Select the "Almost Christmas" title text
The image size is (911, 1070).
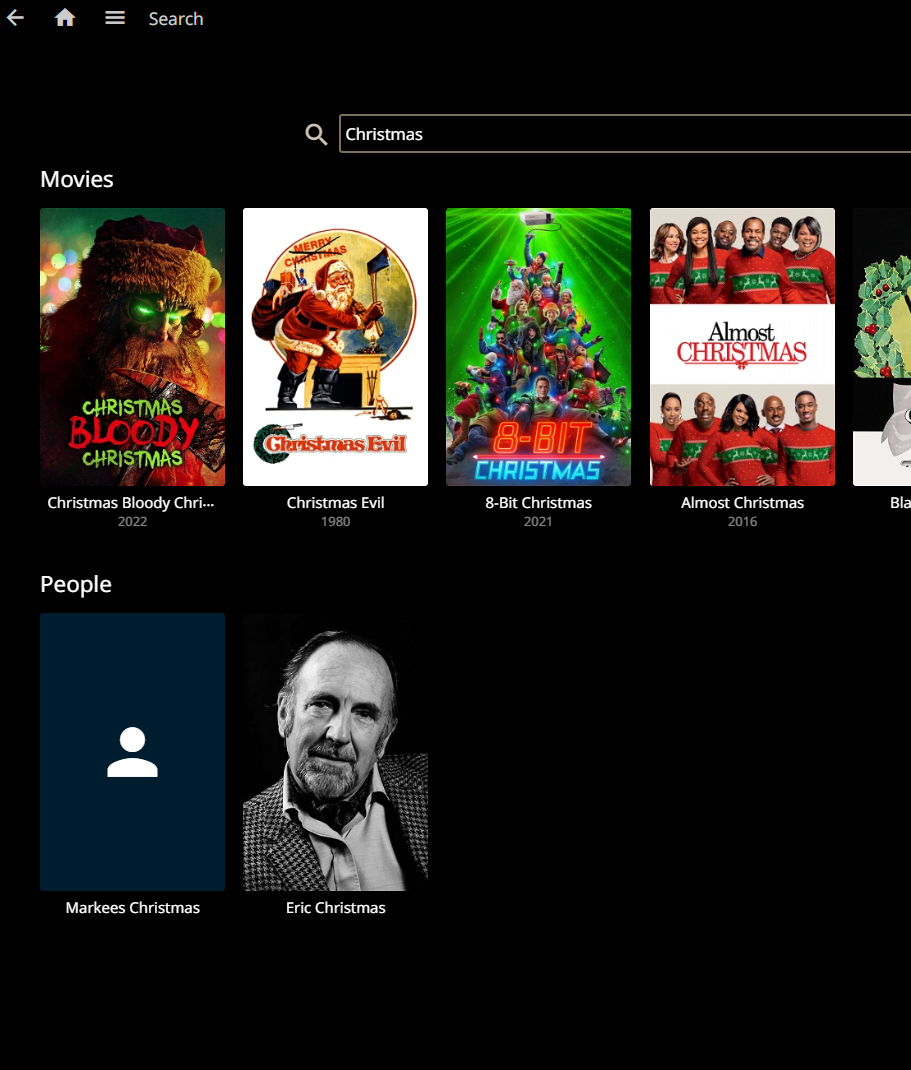(742, 503)
